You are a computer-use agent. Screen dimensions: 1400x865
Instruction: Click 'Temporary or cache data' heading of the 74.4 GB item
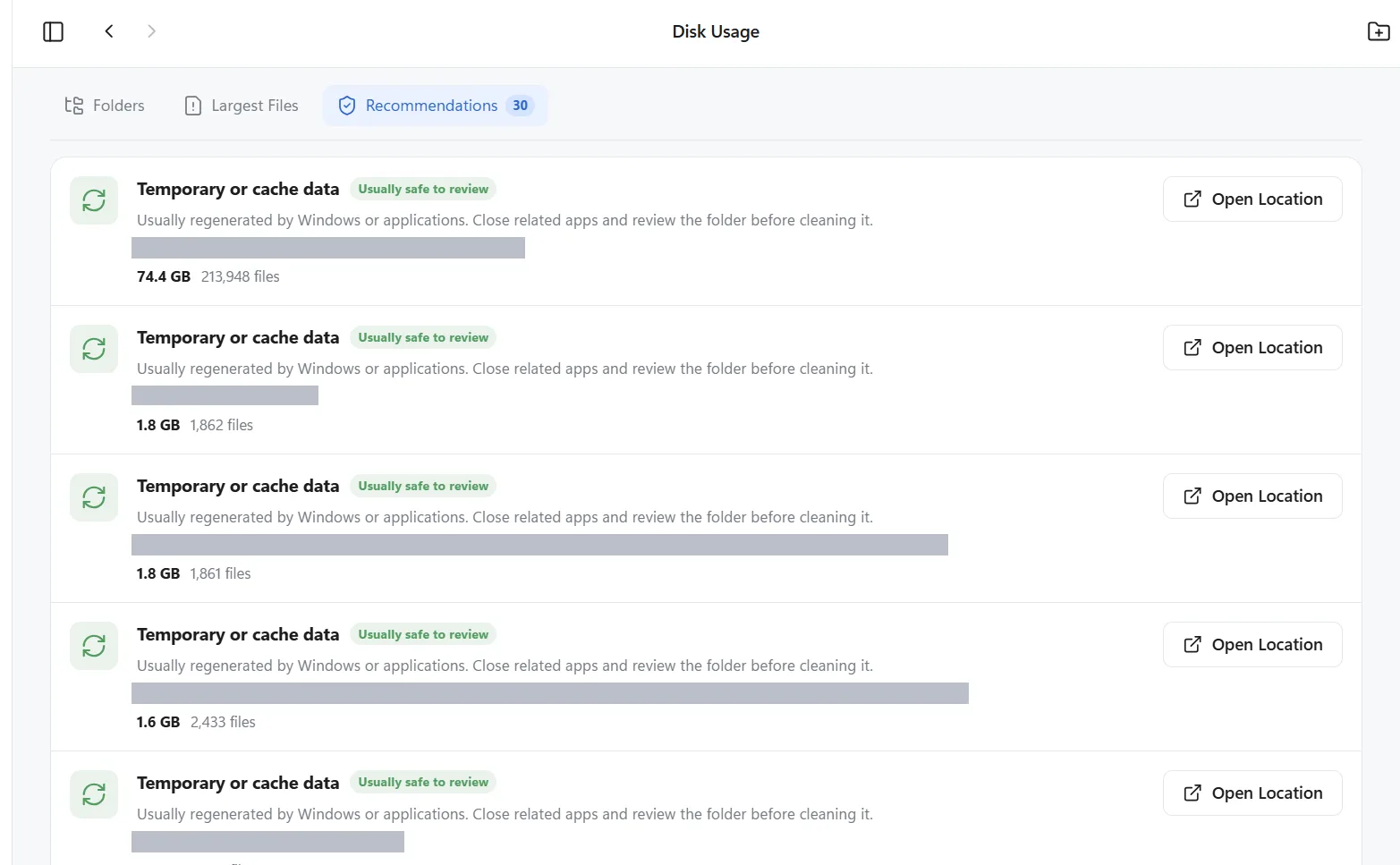[x=238, y=190]
